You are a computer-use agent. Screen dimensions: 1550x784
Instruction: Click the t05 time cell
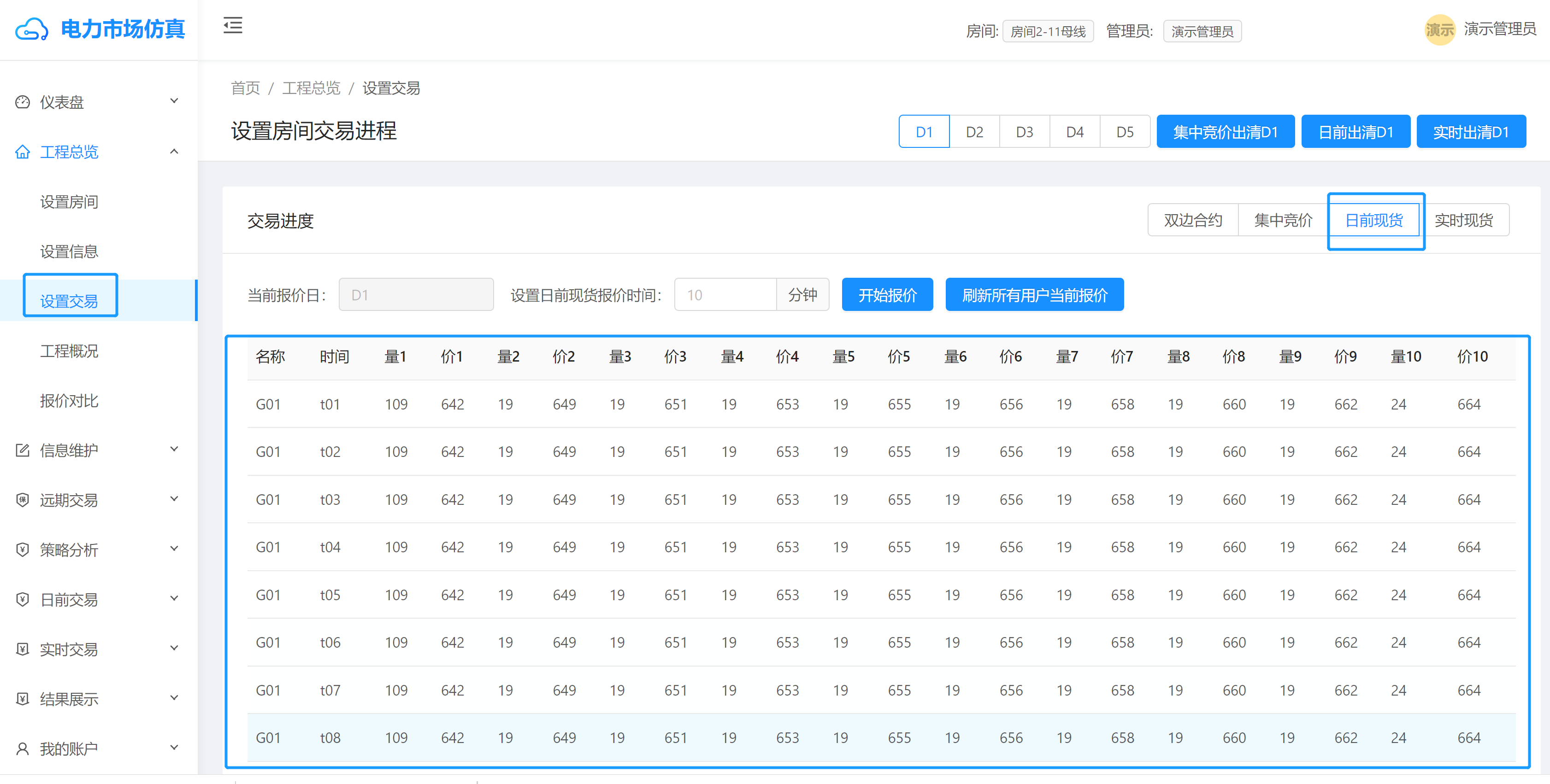coord(330,595)
